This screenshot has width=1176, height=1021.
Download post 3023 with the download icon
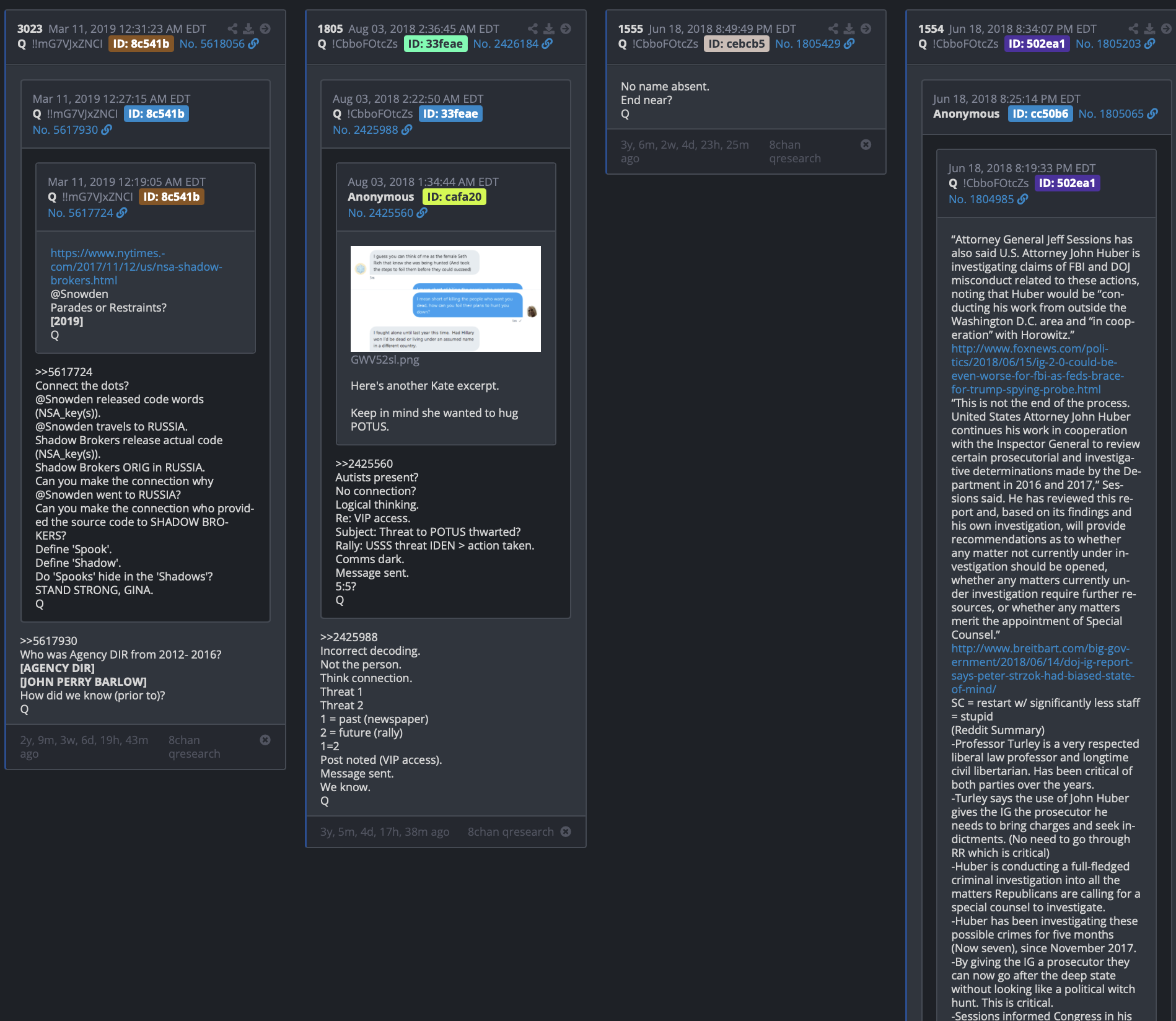point(248,28)
